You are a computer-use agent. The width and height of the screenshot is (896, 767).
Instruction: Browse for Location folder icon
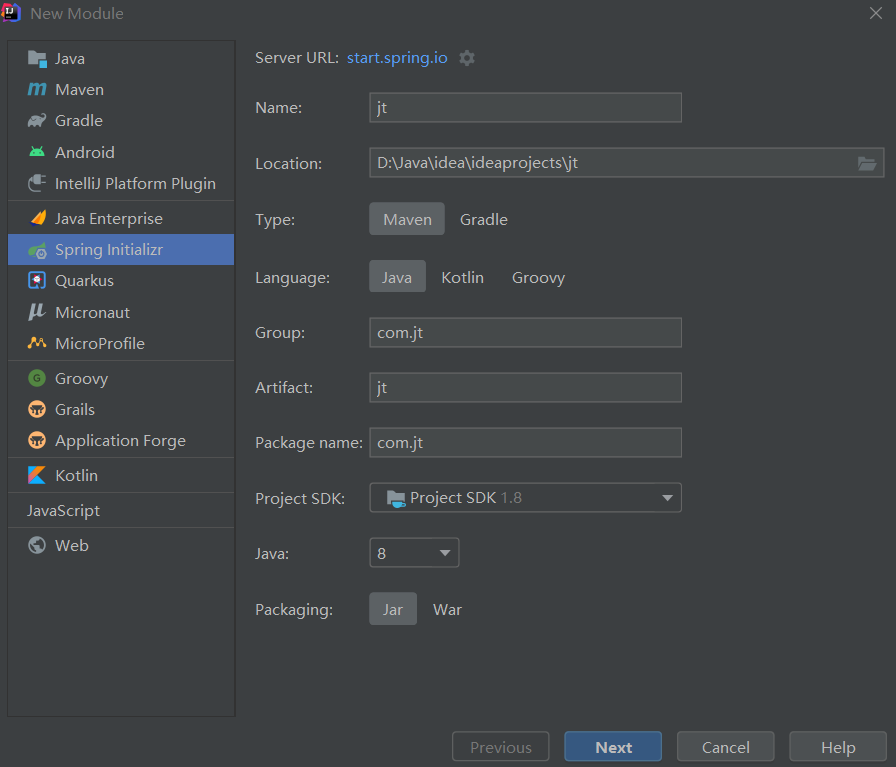point(867,163)
